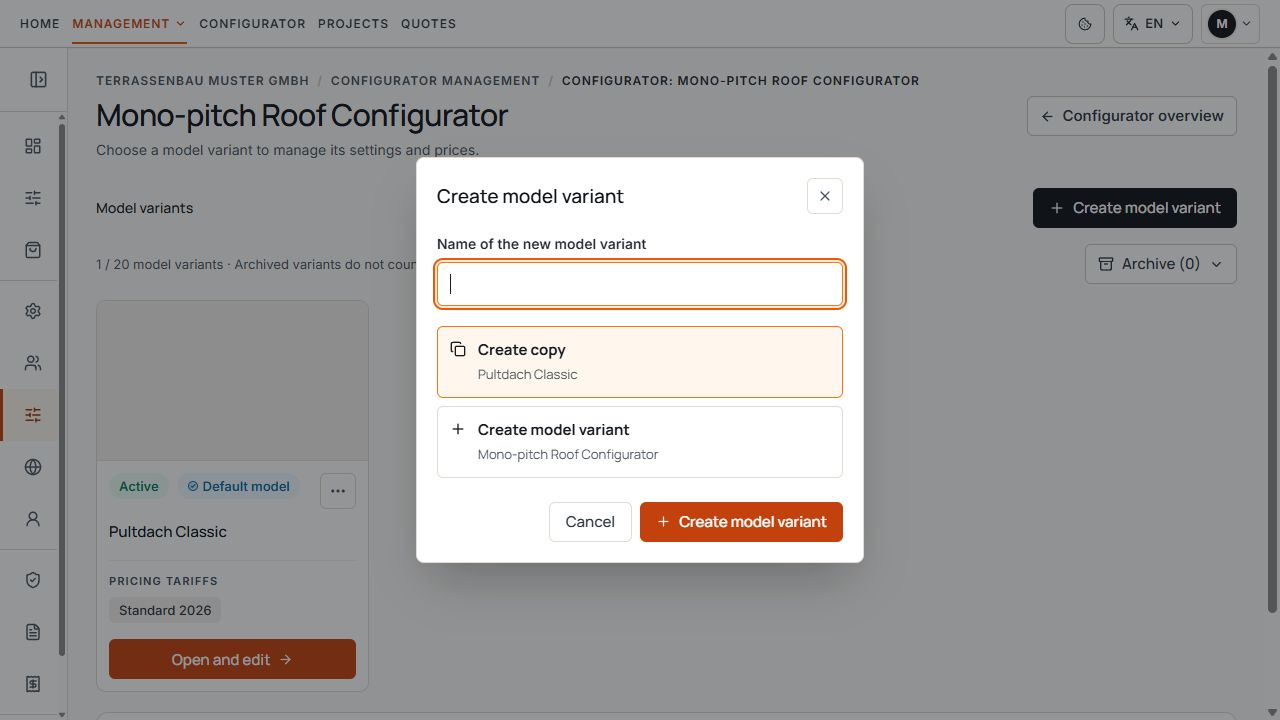Focus the new model variant name field
This screenshot has height=720, width=1280.
pyautogui.click(x=640, y=284)
